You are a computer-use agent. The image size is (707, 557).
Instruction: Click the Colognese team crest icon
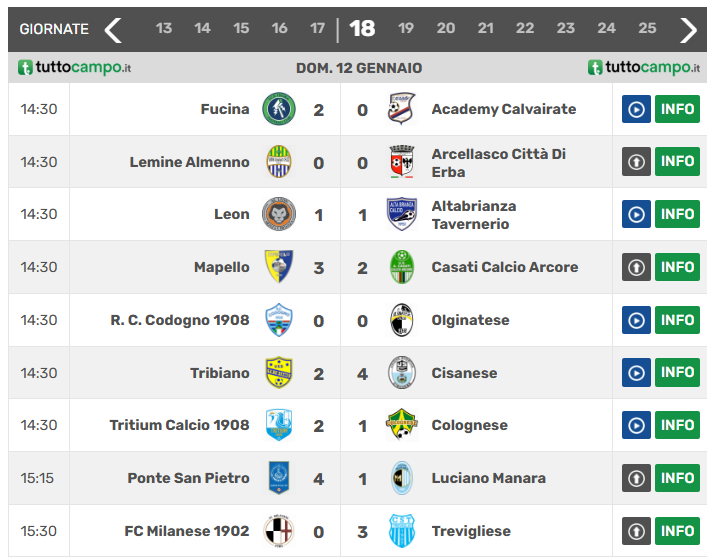pos(401,425)
